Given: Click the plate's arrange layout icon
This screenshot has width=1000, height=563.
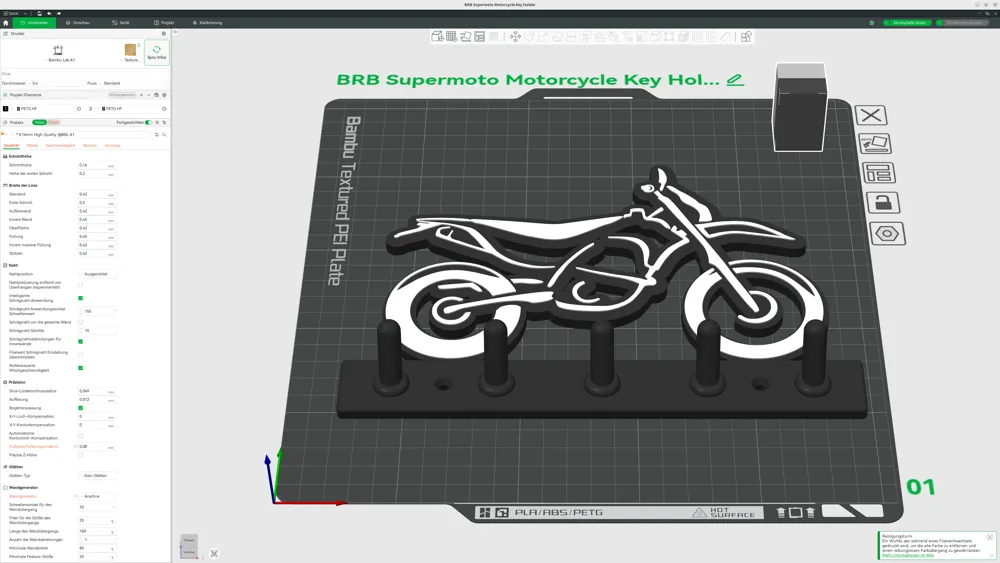Looking at the screenshot, I should 878,173.
